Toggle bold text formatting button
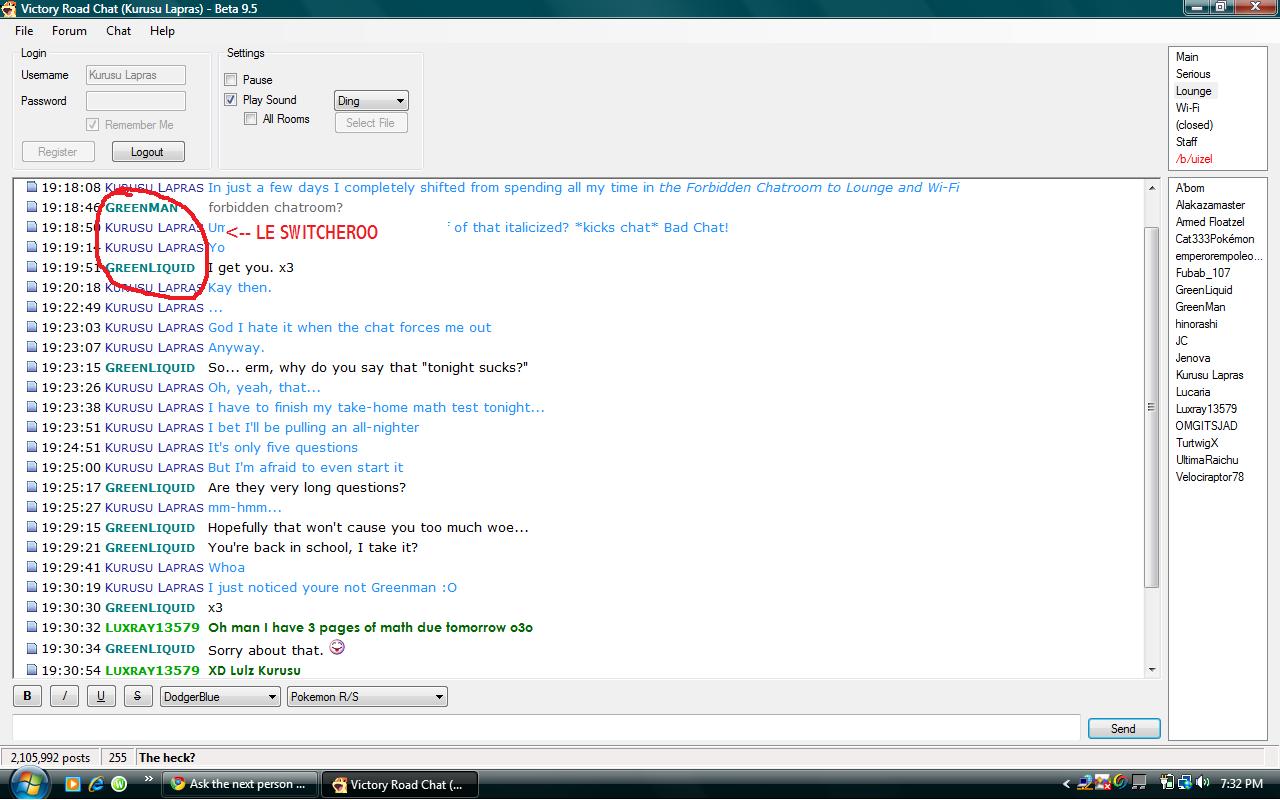The image size is (1280, 800). [27, 697]
